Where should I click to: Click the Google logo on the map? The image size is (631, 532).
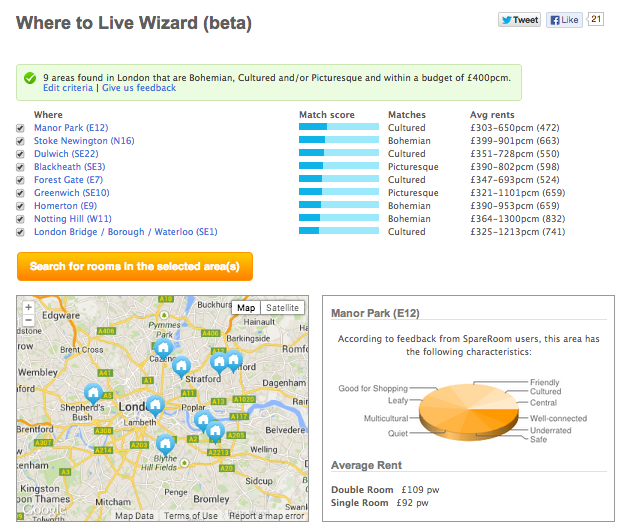(x=43, y=509)
